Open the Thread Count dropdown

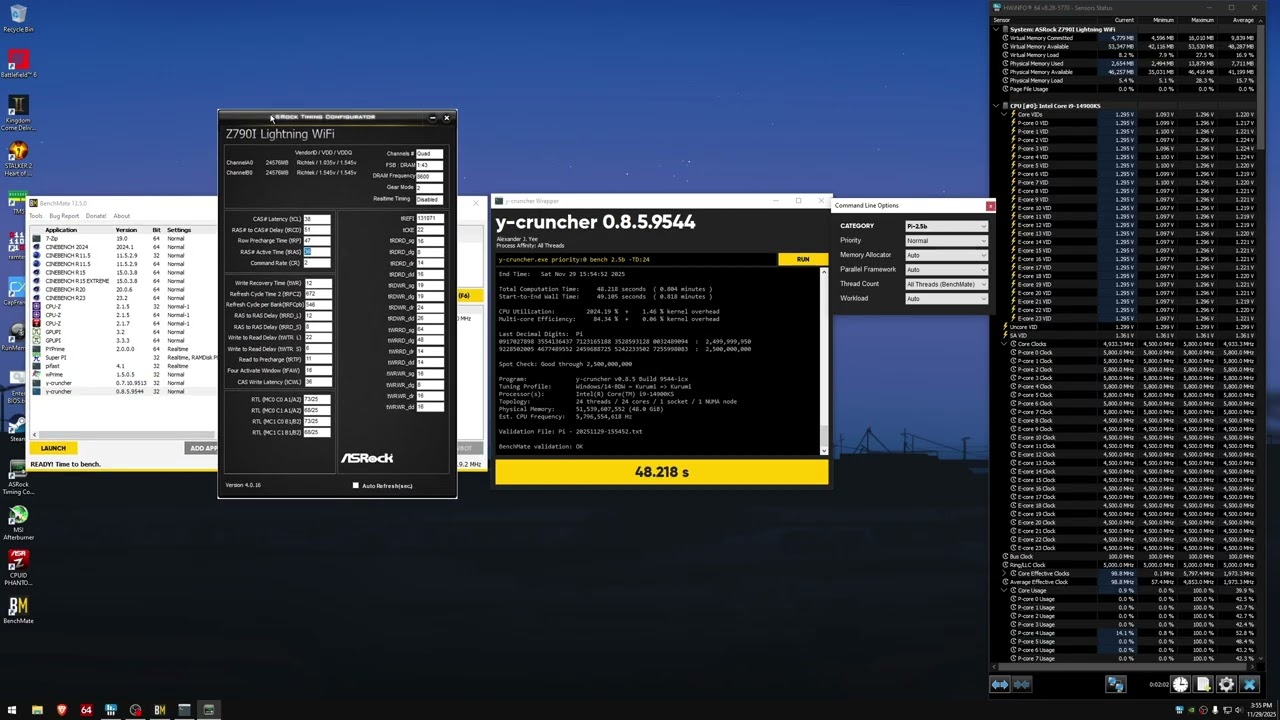tap(946, 284)
